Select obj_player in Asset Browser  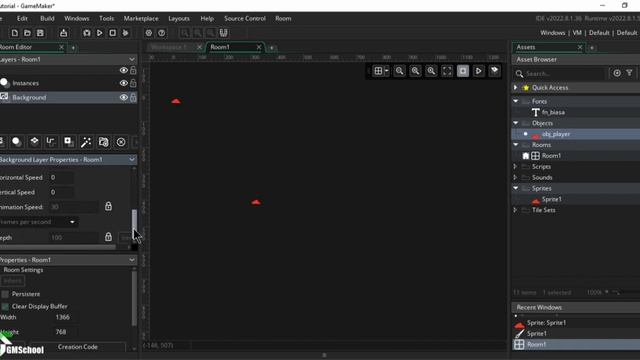pos(556,134)
